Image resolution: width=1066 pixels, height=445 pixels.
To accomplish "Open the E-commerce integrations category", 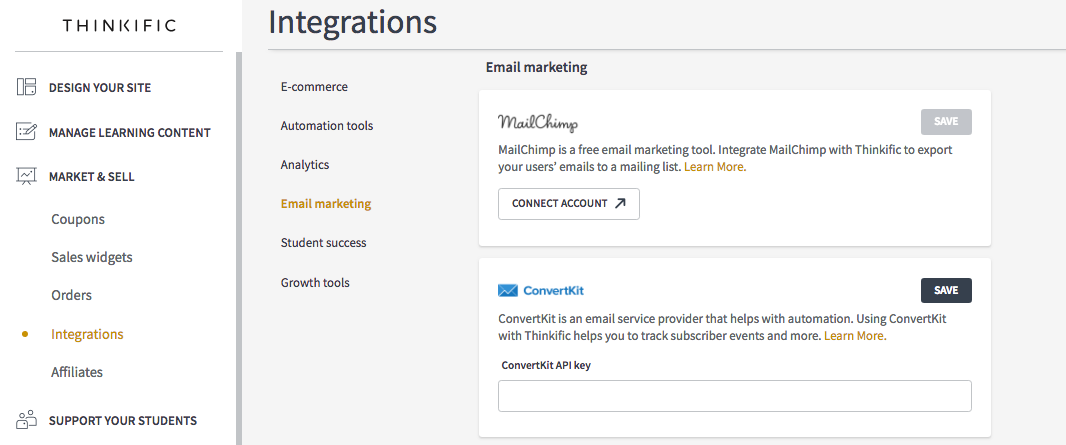I will point(314,87).
